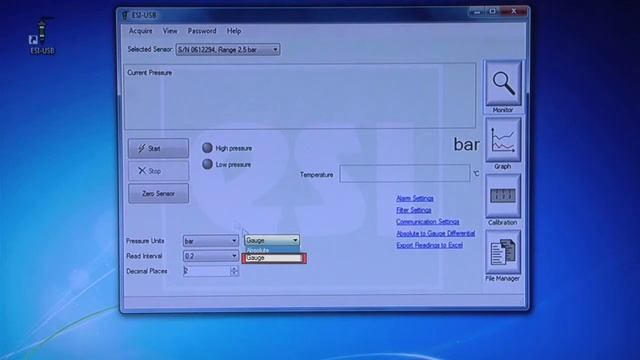Click Export Readings to Excel link
Viewport: 640px width, 360px height.
429,245
